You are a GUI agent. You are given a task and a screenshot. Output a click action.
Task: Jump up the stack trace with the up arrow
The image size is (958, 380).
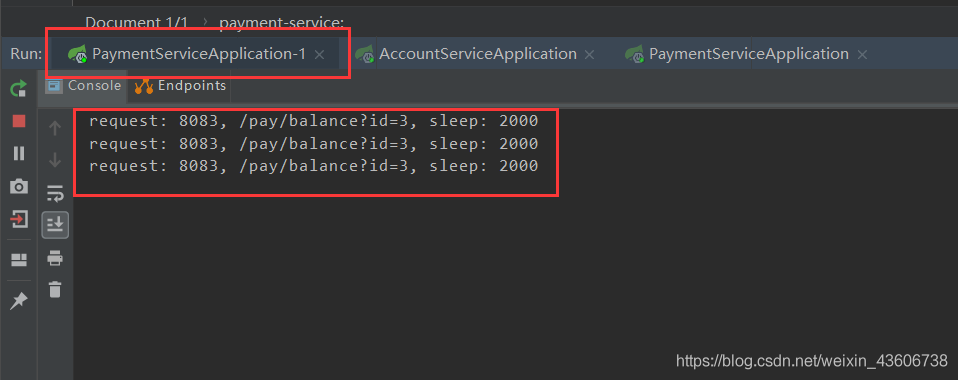55,128
